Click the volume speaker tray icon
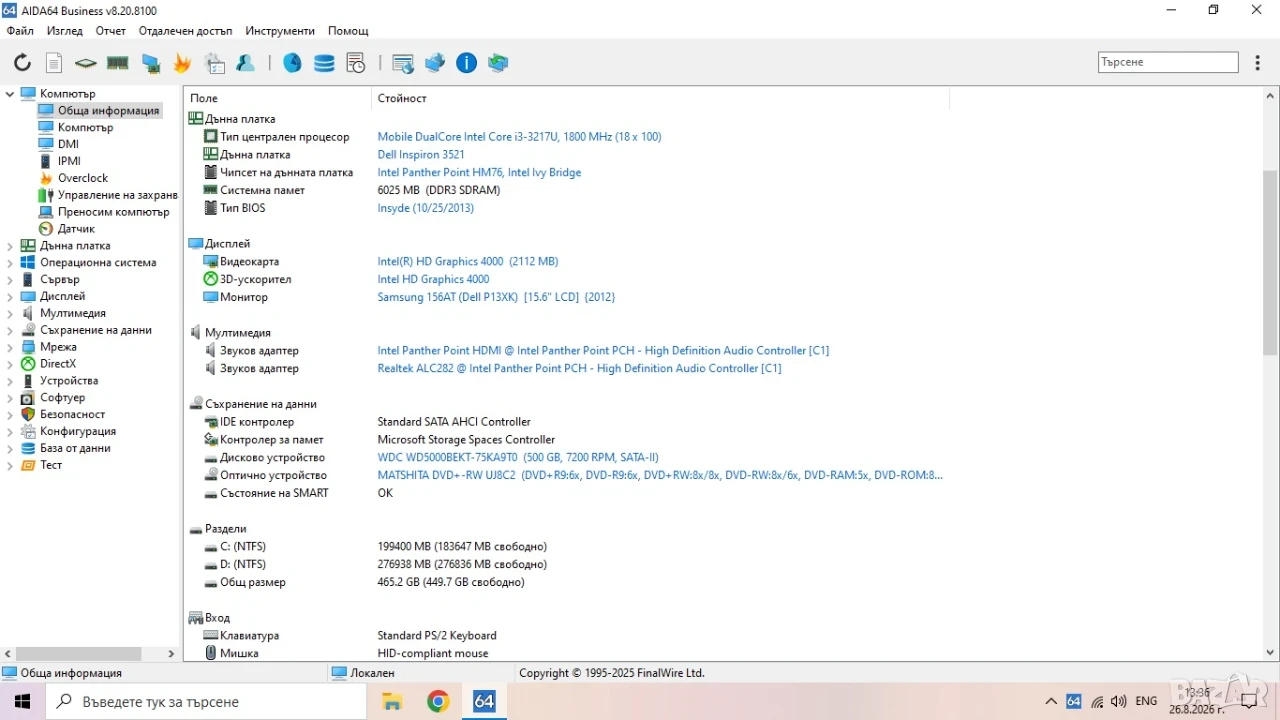1280x720 pixels. (1119, 702)
